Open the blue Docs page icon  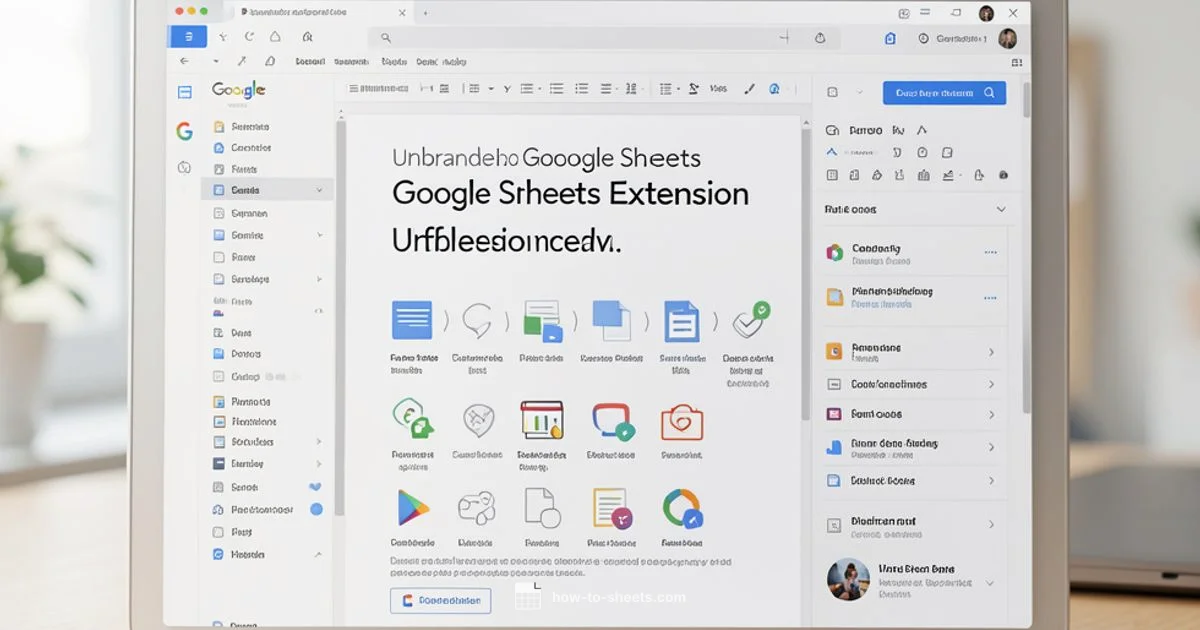681,322
